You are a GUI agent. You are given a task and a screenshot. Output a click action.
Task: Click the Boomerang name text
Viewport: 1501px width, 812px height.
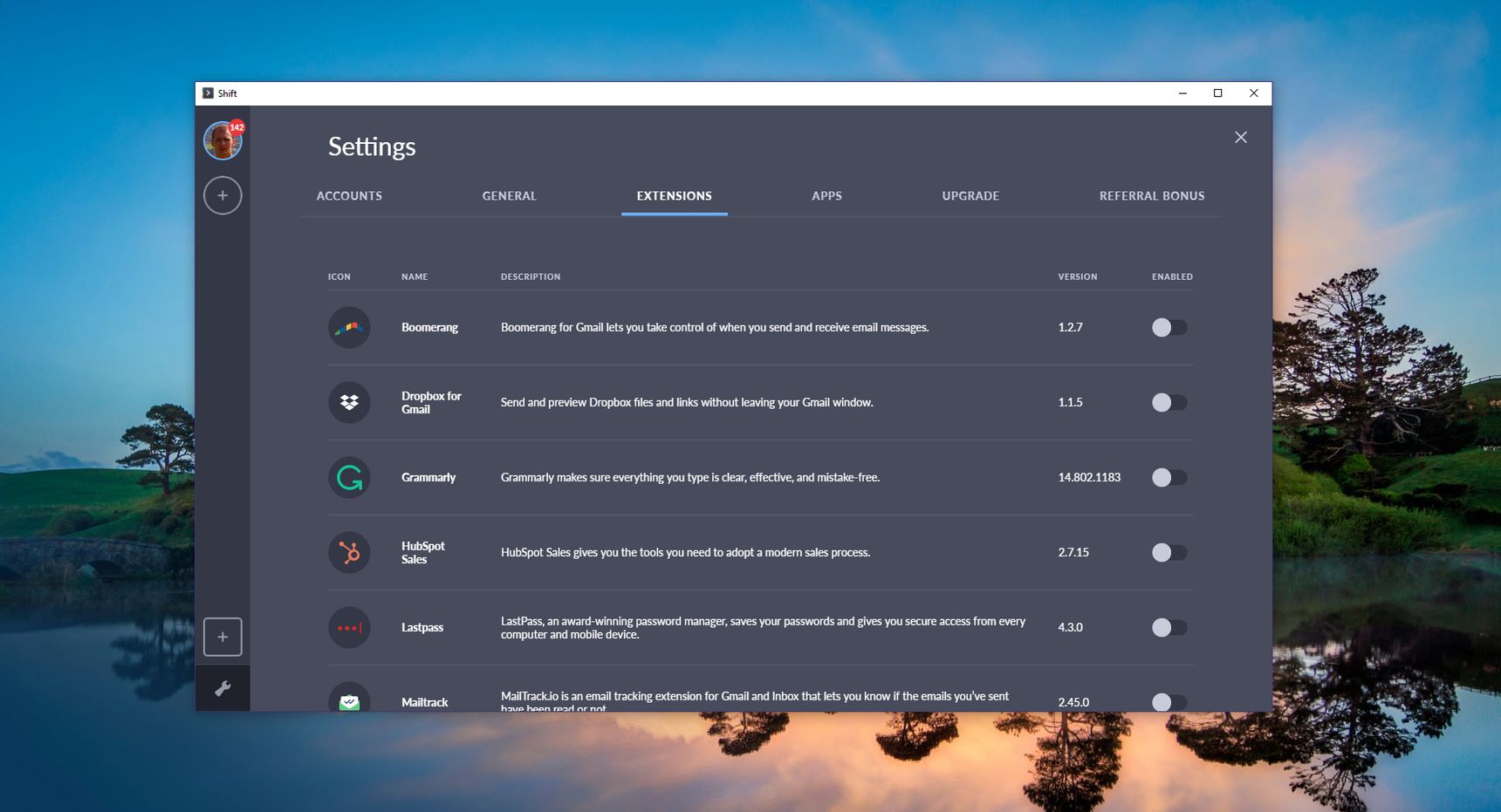(429, 328)
